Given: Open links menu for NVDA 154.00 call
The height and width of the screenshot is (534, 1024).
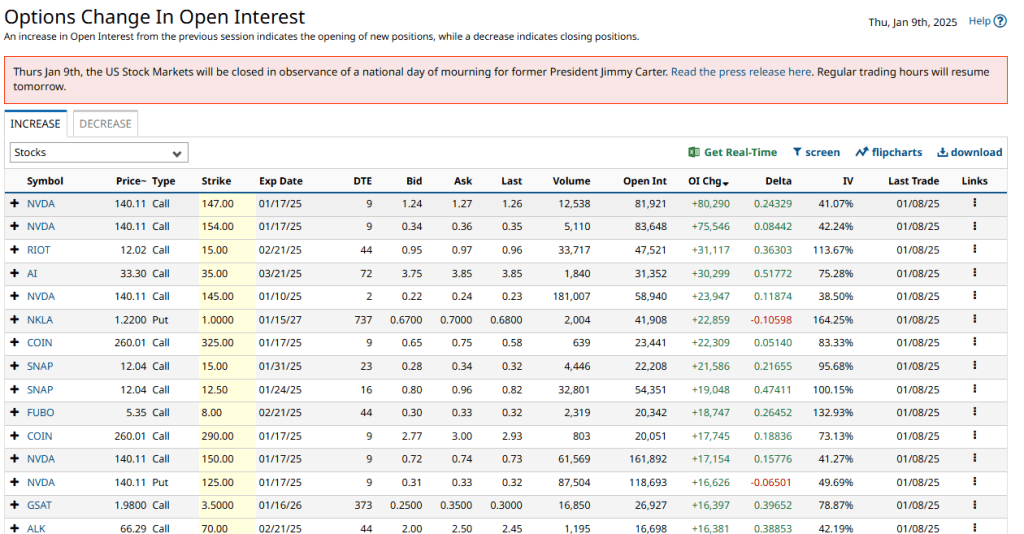Looking at the screenshot, I should click(974, 226).
